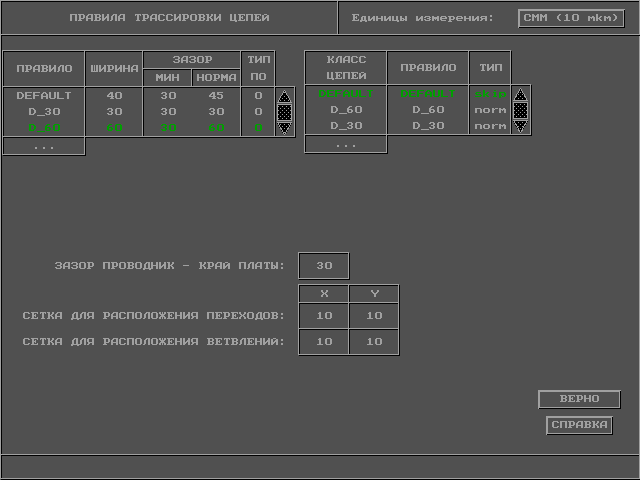Select the green D_60 rule name
The width and height of the screenshot is (640, 480).
coord(44,127)
